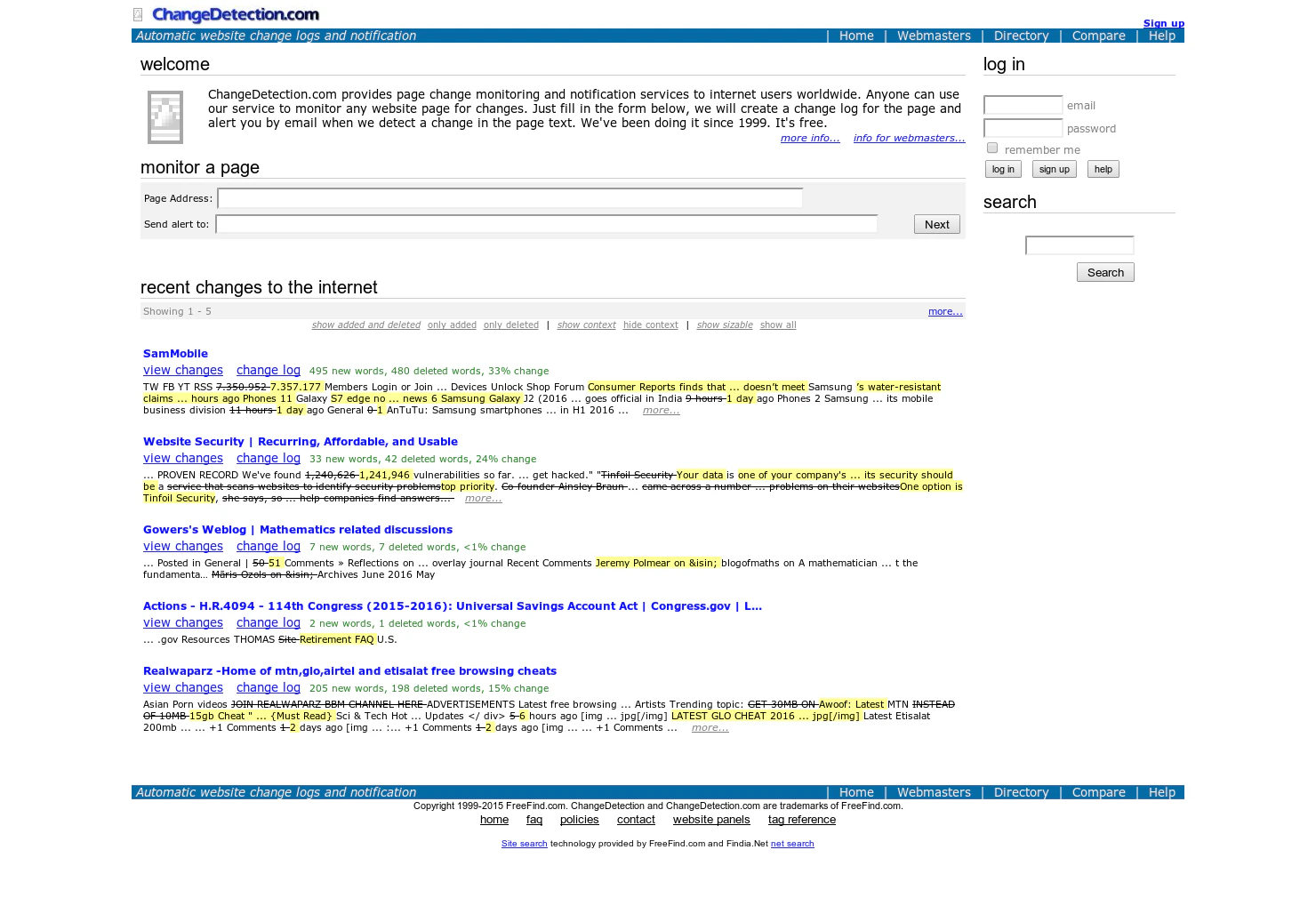Open Webmasters in the top navigation bar
The image size is (1316, 922).
point(934,36)
